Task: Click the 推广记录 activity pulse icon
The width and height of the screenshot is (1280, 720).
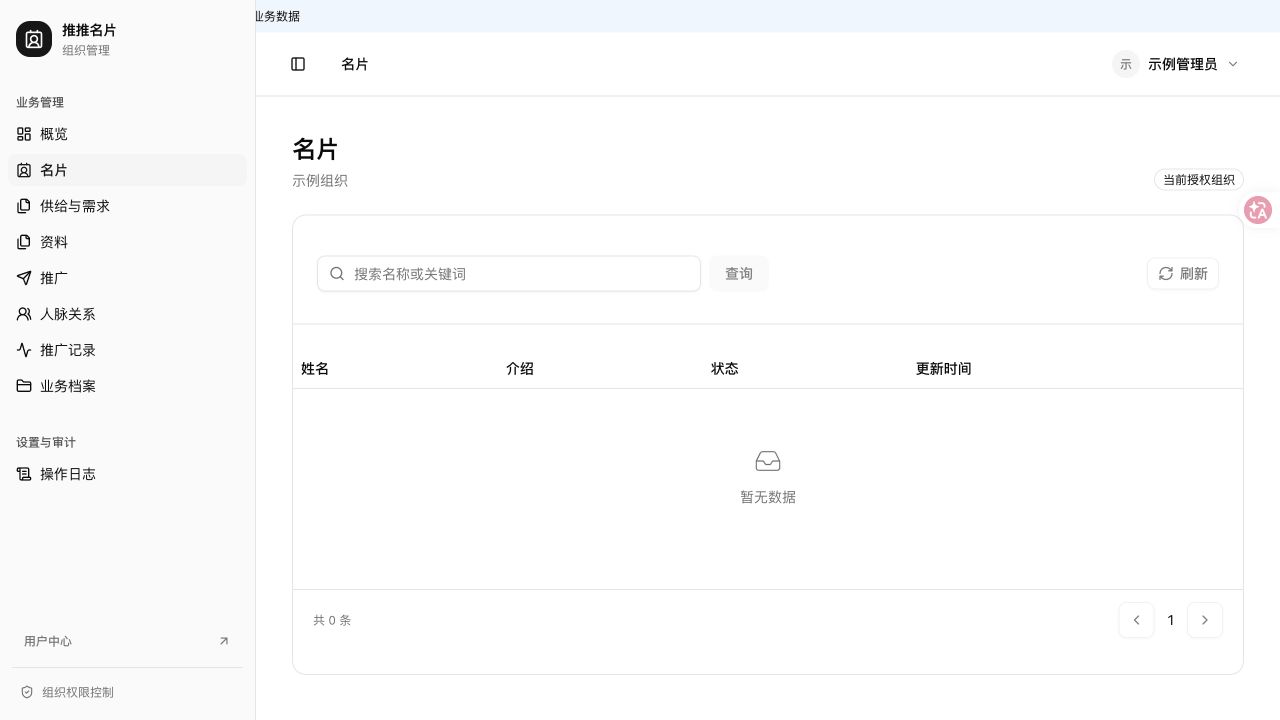Action: (x=24, y=350)
